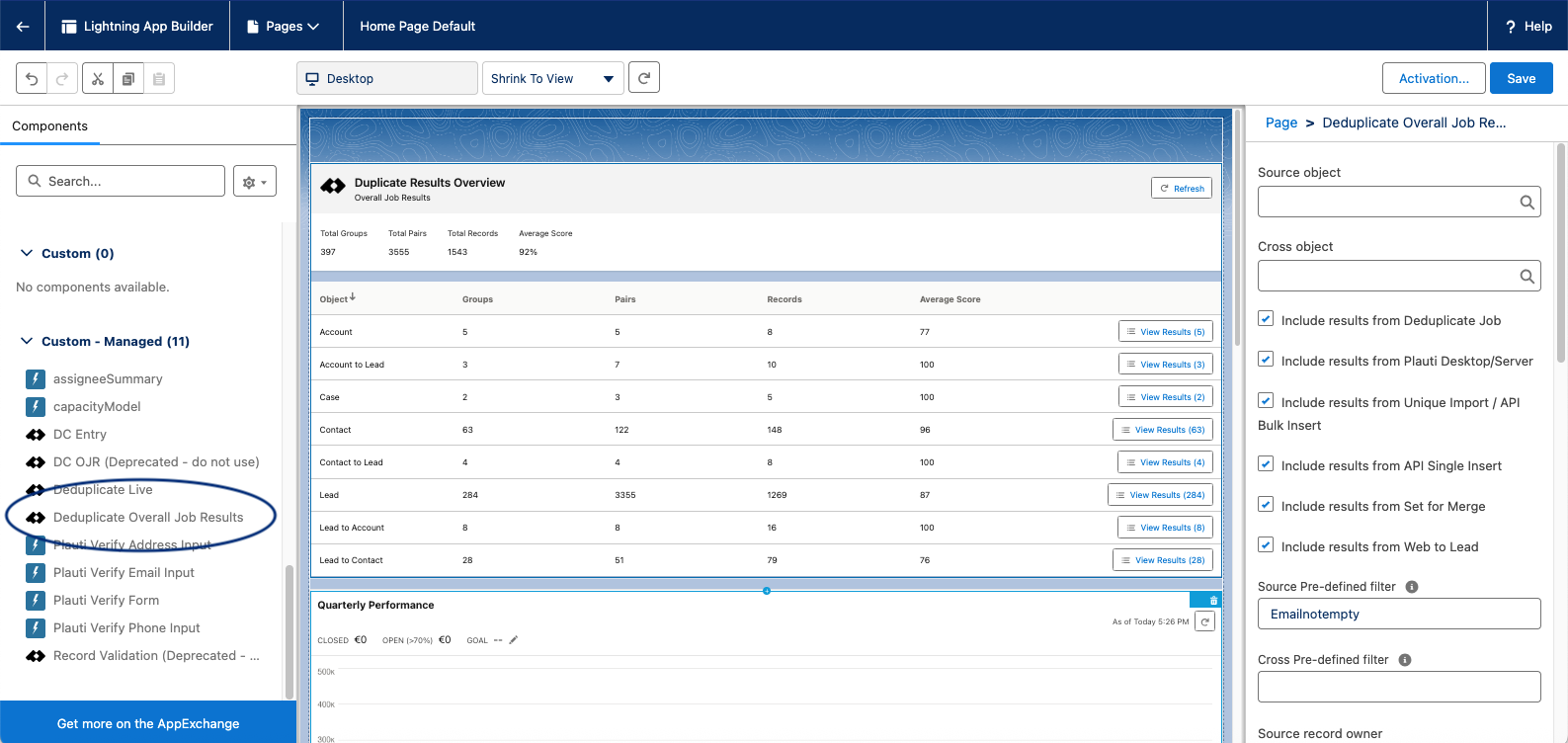Screen dimensions: 1568x743
Task: Sort by the Object column header
Action: 337,298
